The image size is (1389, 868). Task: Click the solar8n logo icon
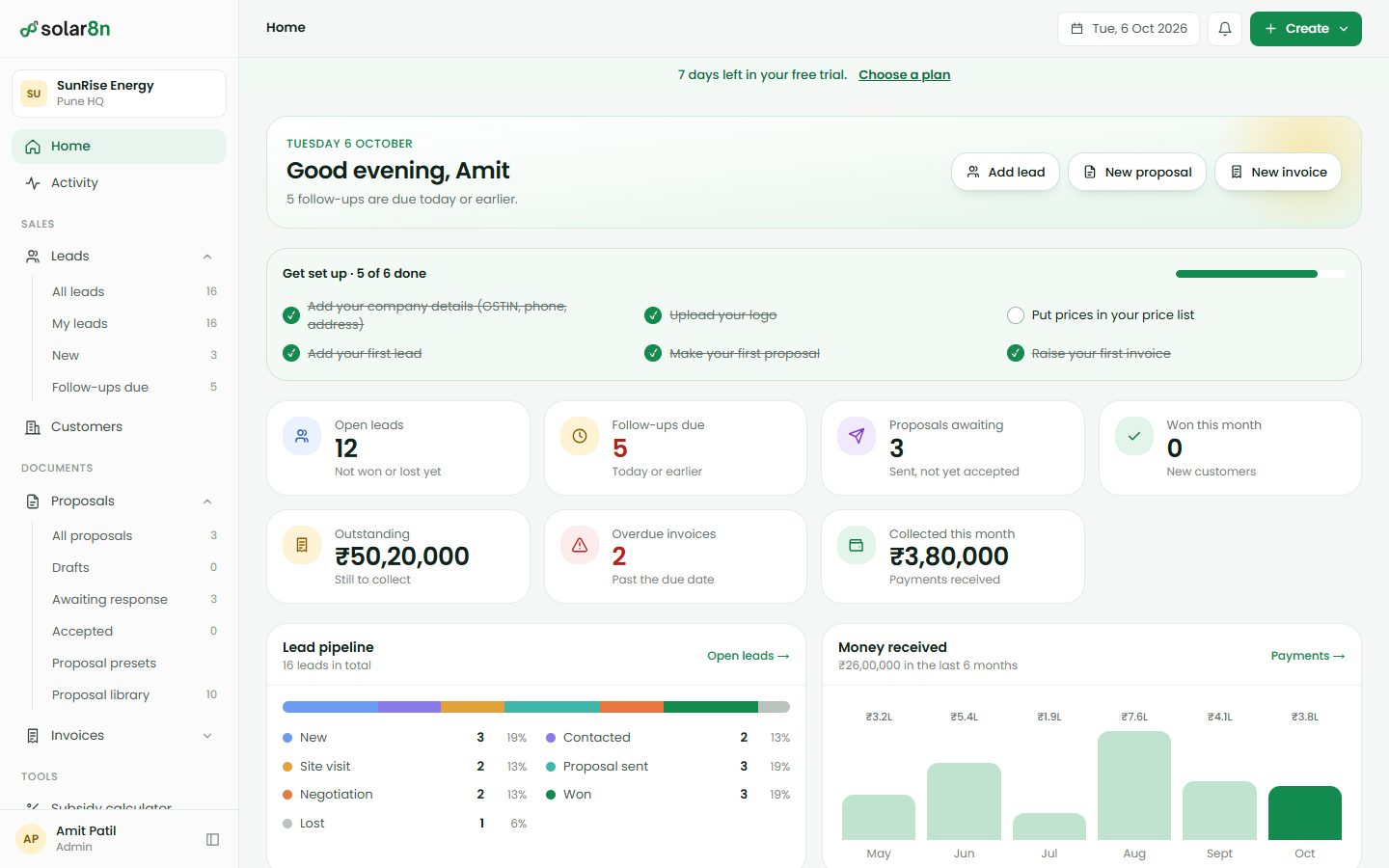(29, 29)
